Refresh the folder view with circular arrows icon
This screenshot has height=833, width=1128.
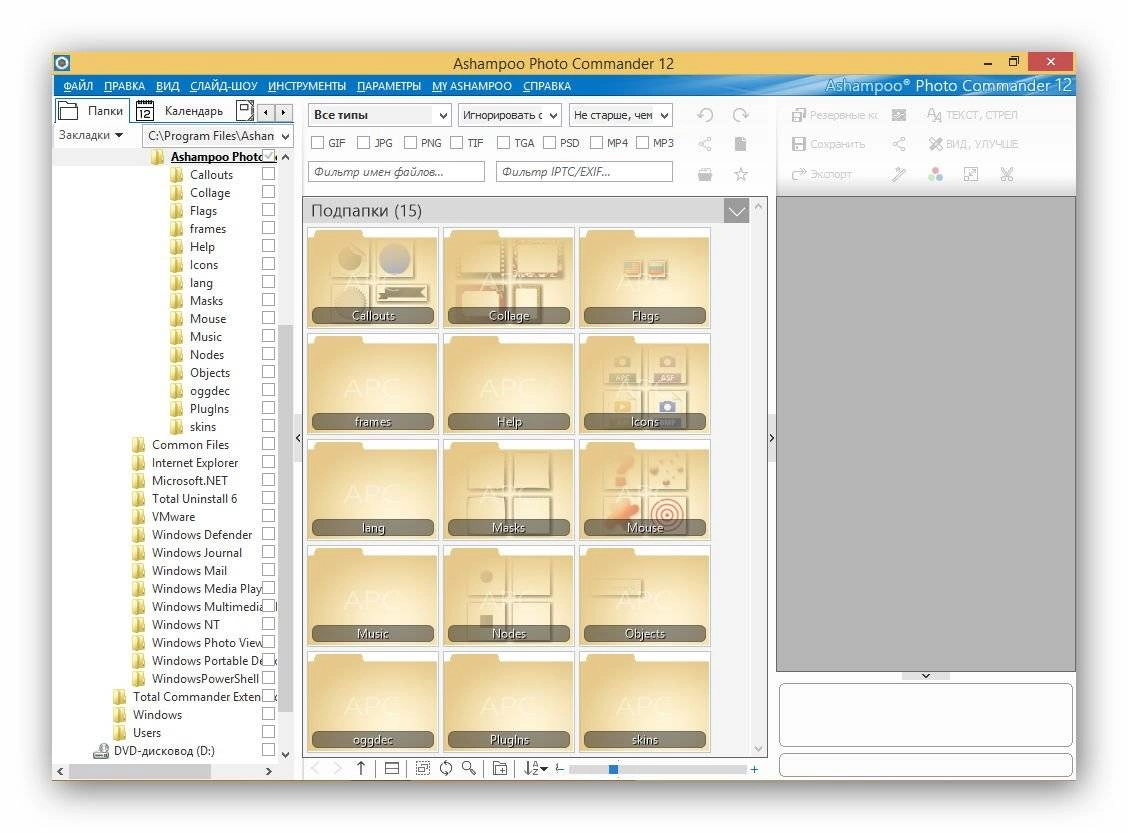coord(446,768)
